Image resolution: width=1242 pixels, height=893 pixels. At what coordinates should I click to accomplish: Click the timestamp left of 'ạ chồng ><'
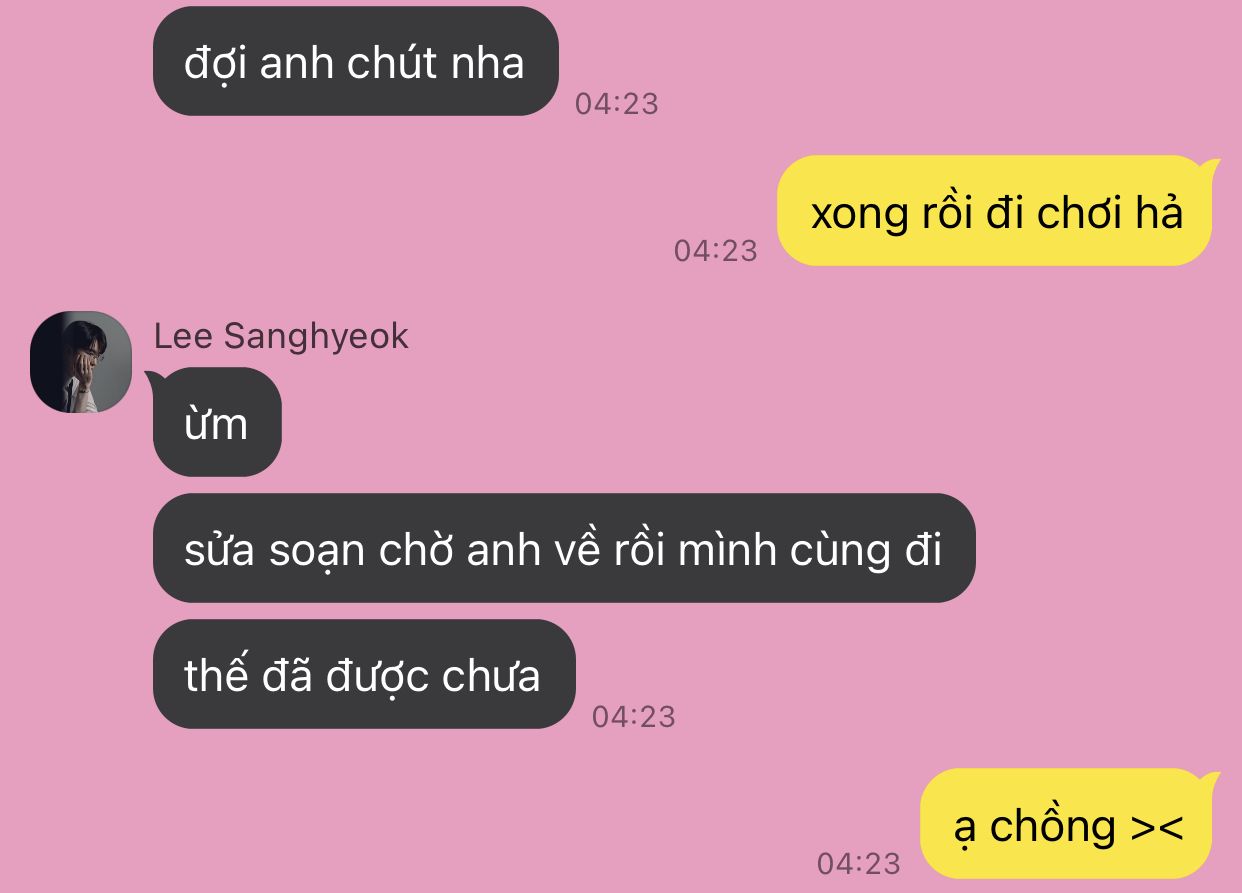(859, 863)
